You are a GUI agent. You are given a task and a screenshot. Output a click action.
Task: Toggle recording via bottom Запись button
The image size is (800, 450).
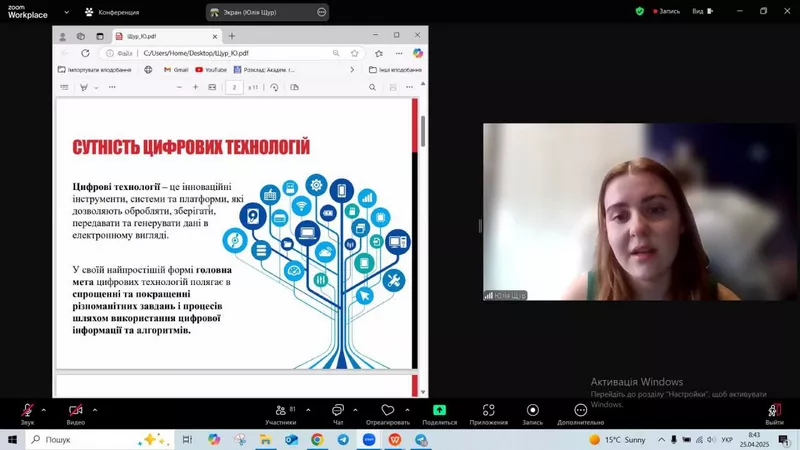pos(533,414)
